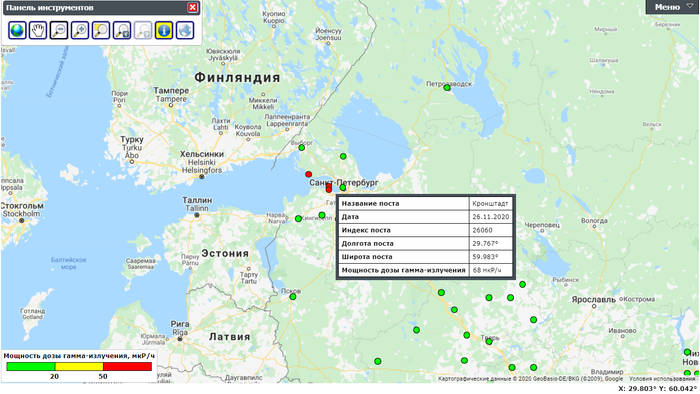700x394 pixels.
Task: Open the Меню dropdown
Action: (x=673, y=7)
